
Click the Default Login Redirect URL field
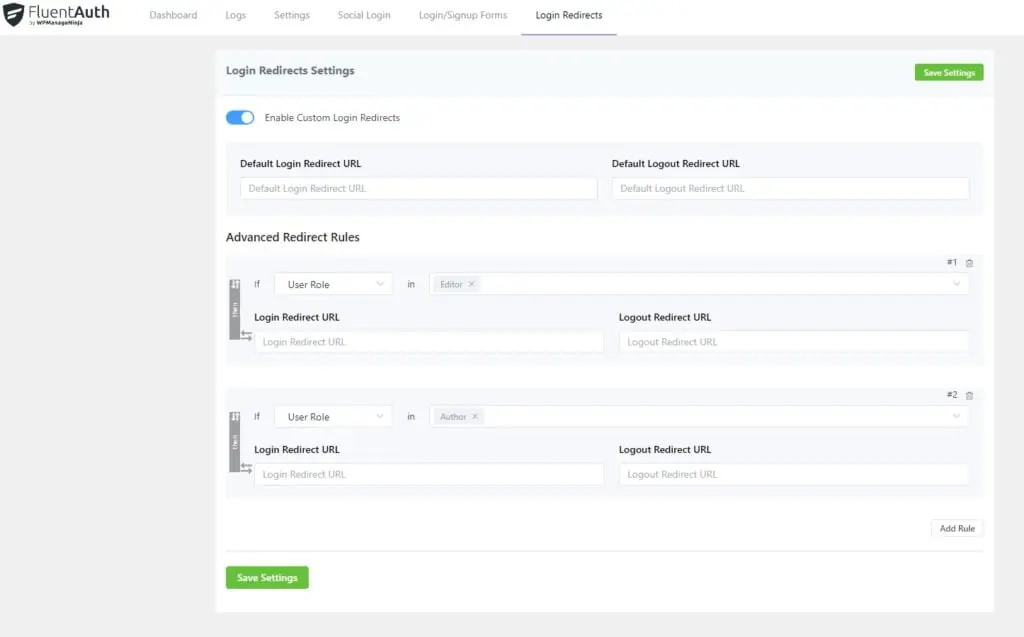[418, 188]
